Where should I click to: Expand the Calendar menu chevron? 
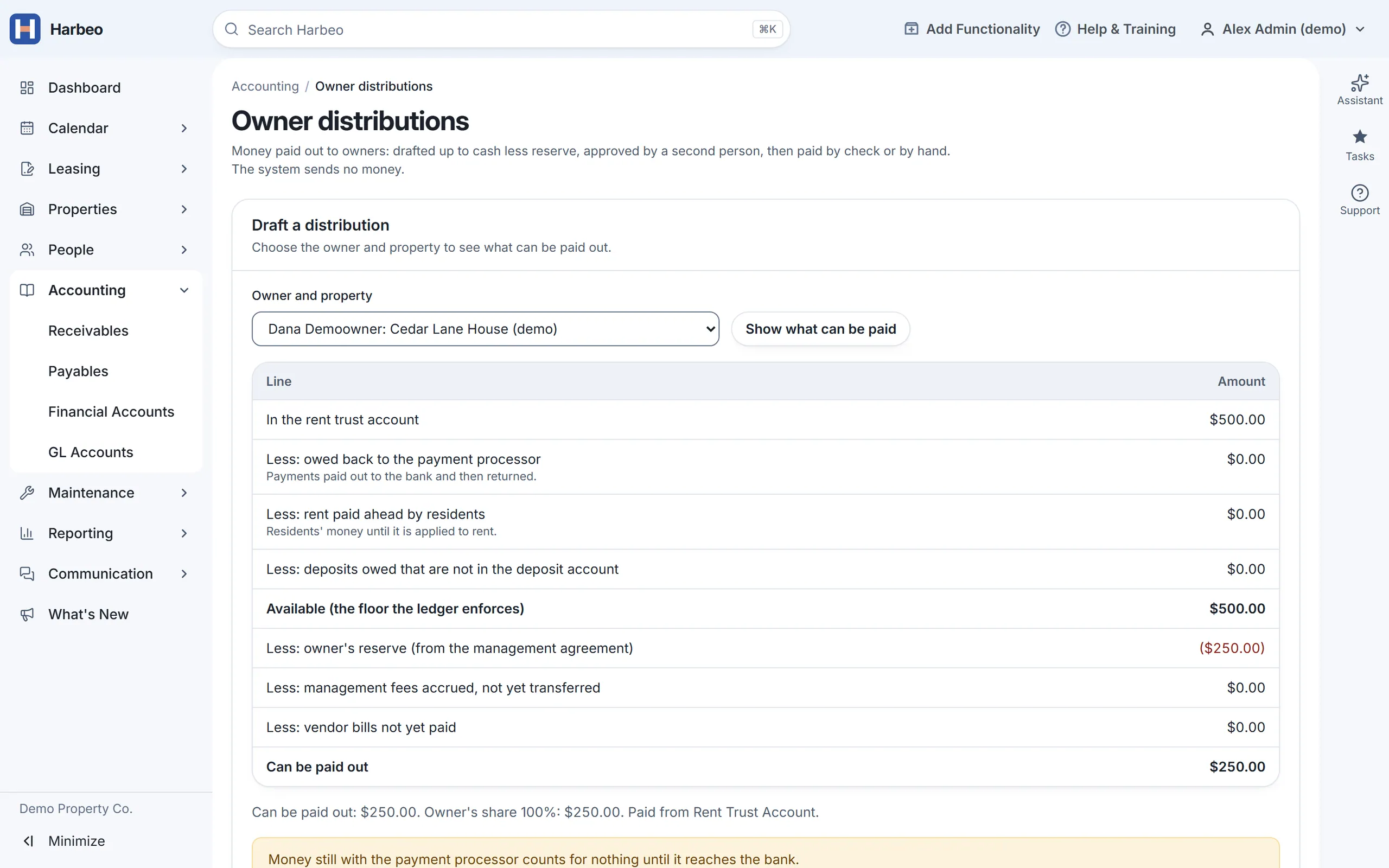click(184, 128)
